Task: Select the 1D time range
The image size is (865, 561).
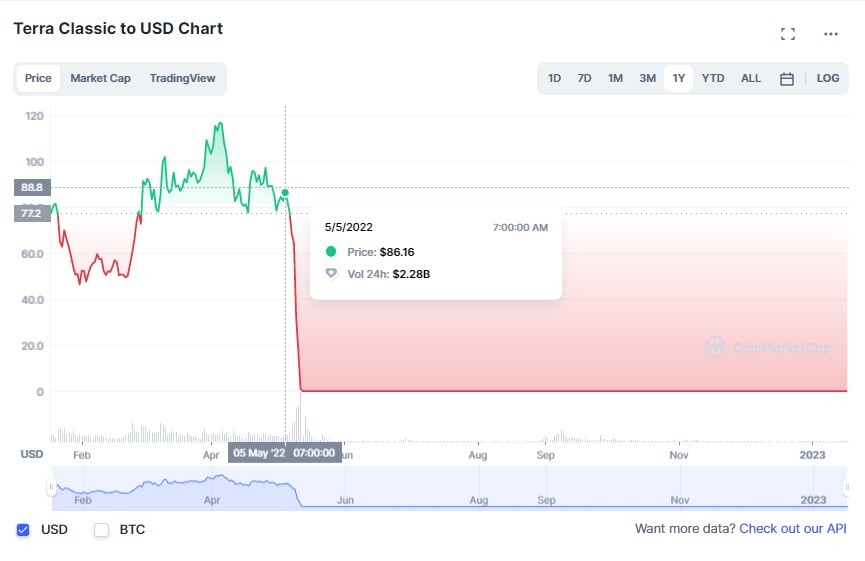Action: click(554, 78)
